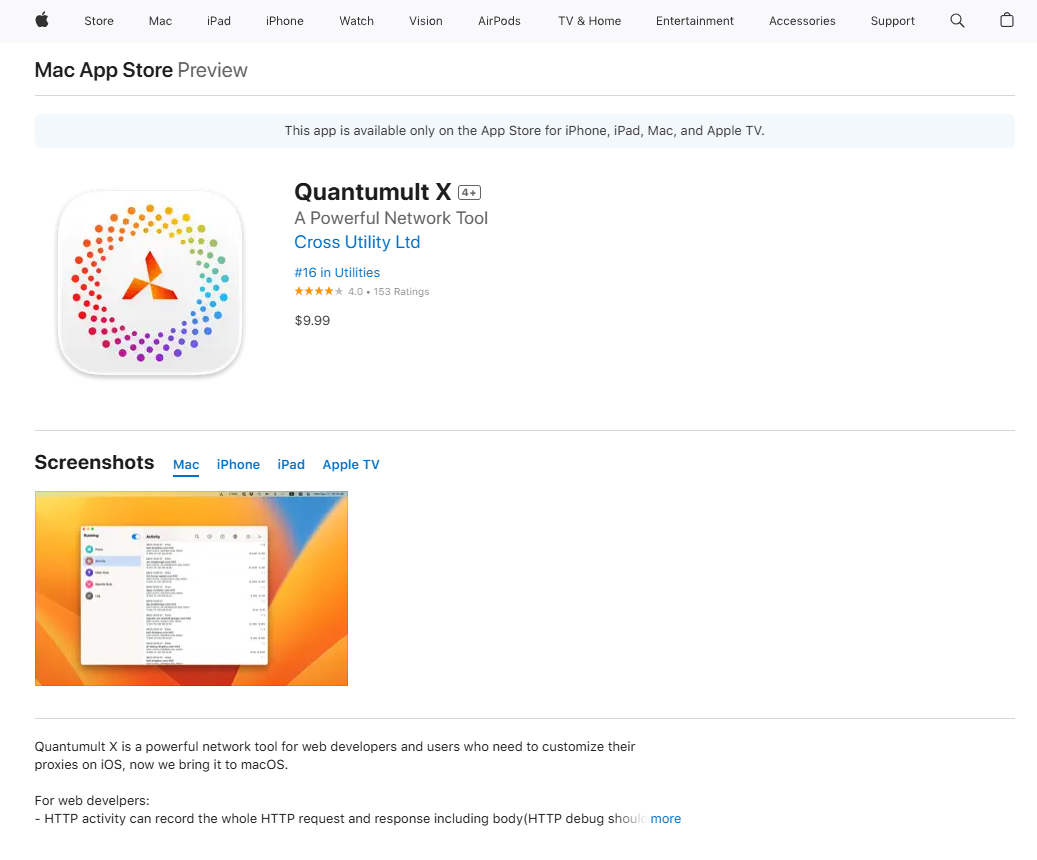Switch to the Apple TV screenshots tab
This screenshot has height=860, width=1037.
(x=351, y=464)
